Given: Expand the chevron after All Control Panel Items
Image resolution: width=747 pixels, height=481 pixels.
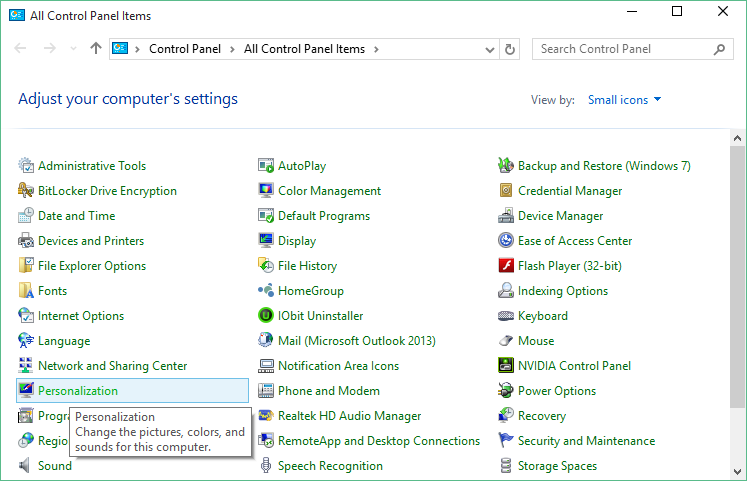Looking at the screenshot, I should pos(375,49).
